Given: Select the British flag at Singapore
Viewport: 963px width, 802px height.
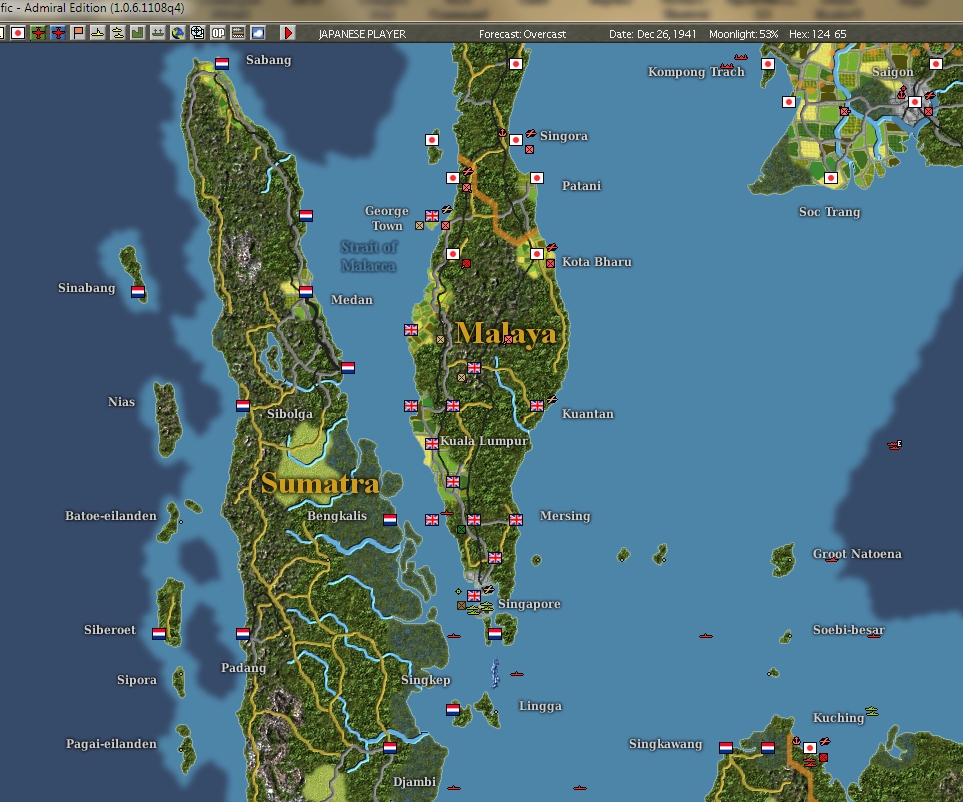Looking at the screenshot, I should tap(474, 596).
